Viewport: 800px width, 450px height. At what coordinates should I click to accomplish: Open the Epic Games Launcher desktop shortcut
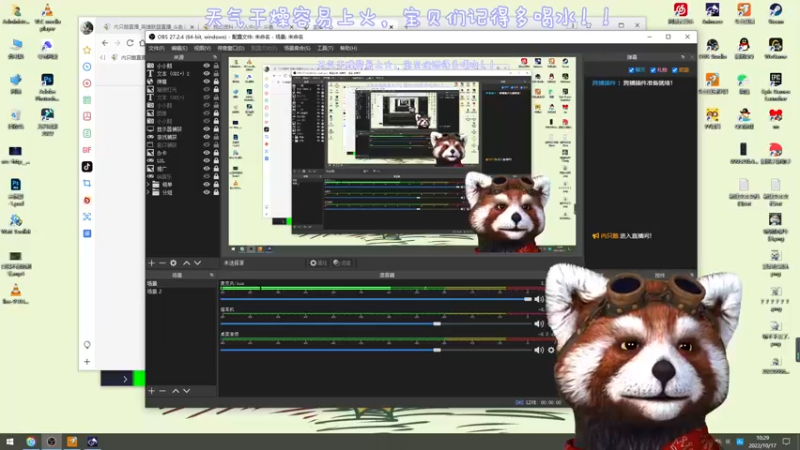tap(776, 87)
